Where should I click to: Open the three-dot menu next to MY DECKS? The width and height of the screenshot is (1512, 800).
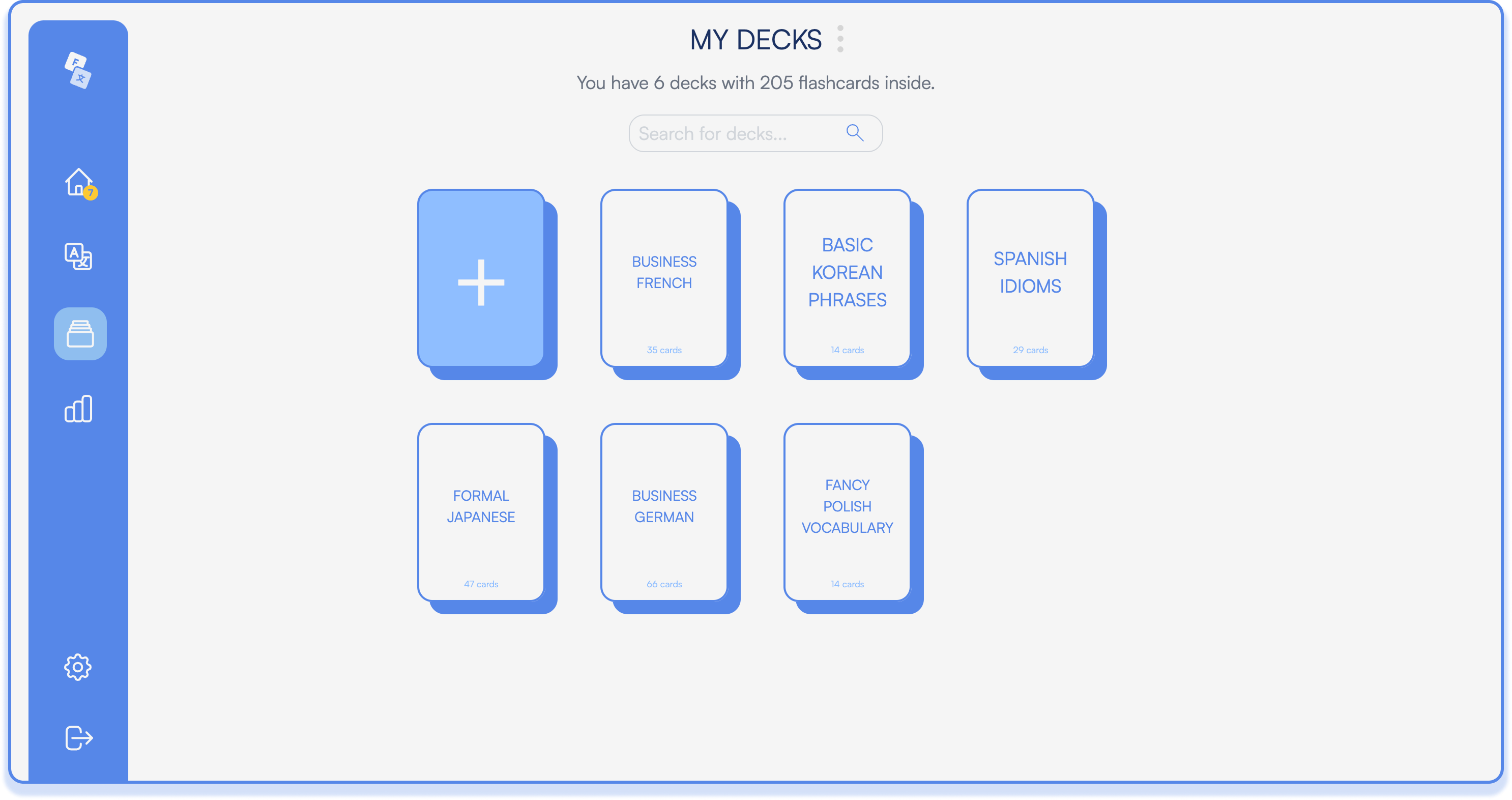click(x=840, y=41)
